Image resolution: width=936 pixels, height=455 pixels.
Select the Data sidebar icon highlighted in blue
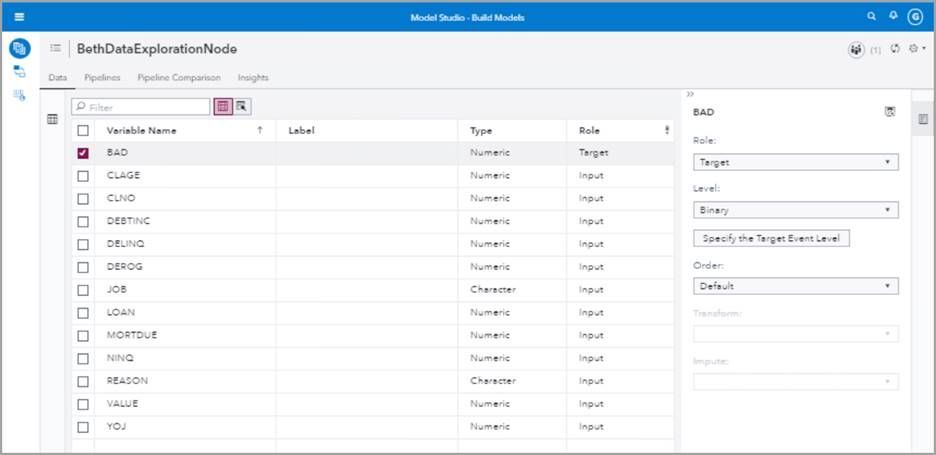click(x=20, y=48)
